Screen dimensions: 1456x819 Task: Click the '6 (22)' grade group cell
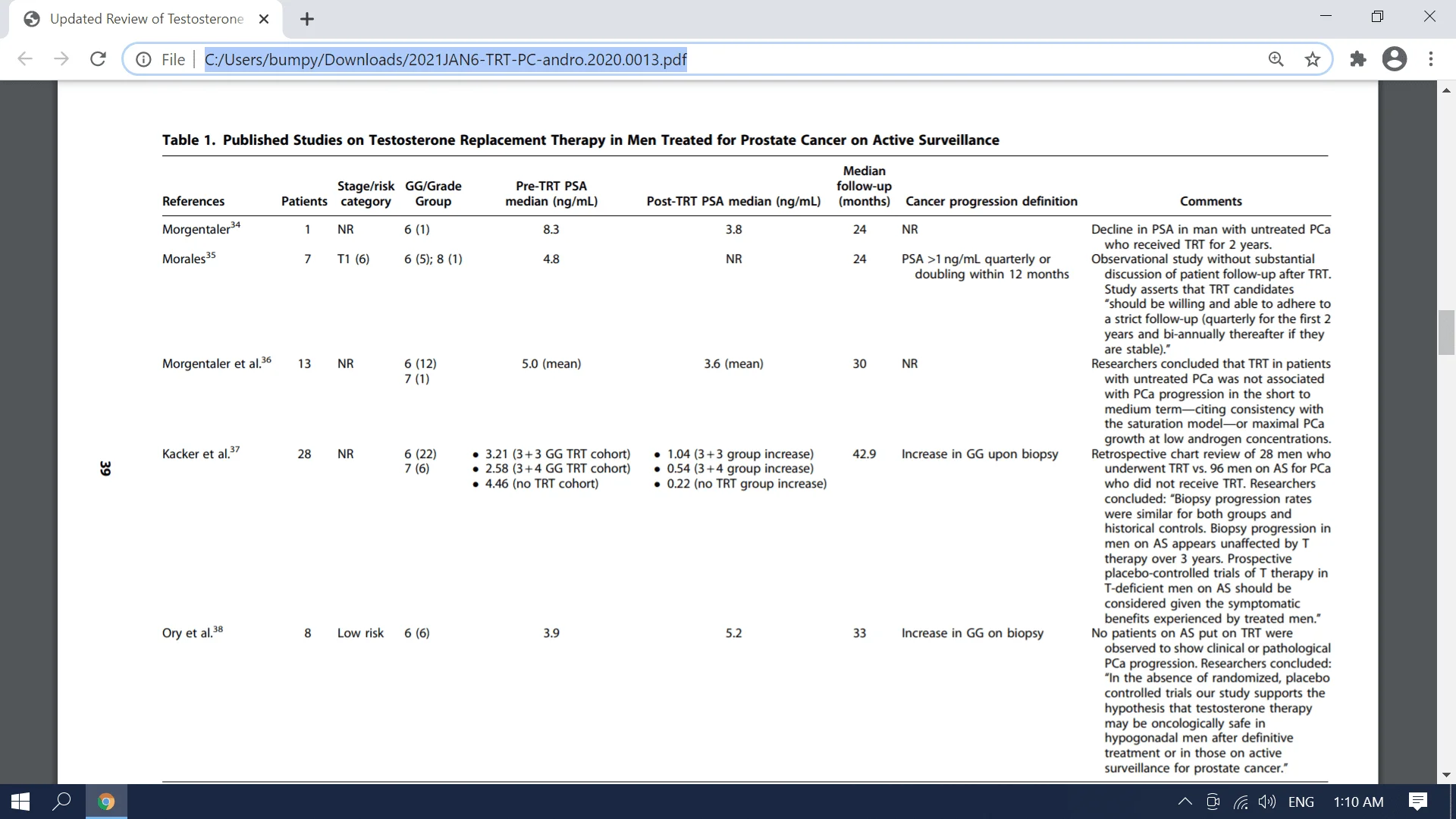point(420,453)
